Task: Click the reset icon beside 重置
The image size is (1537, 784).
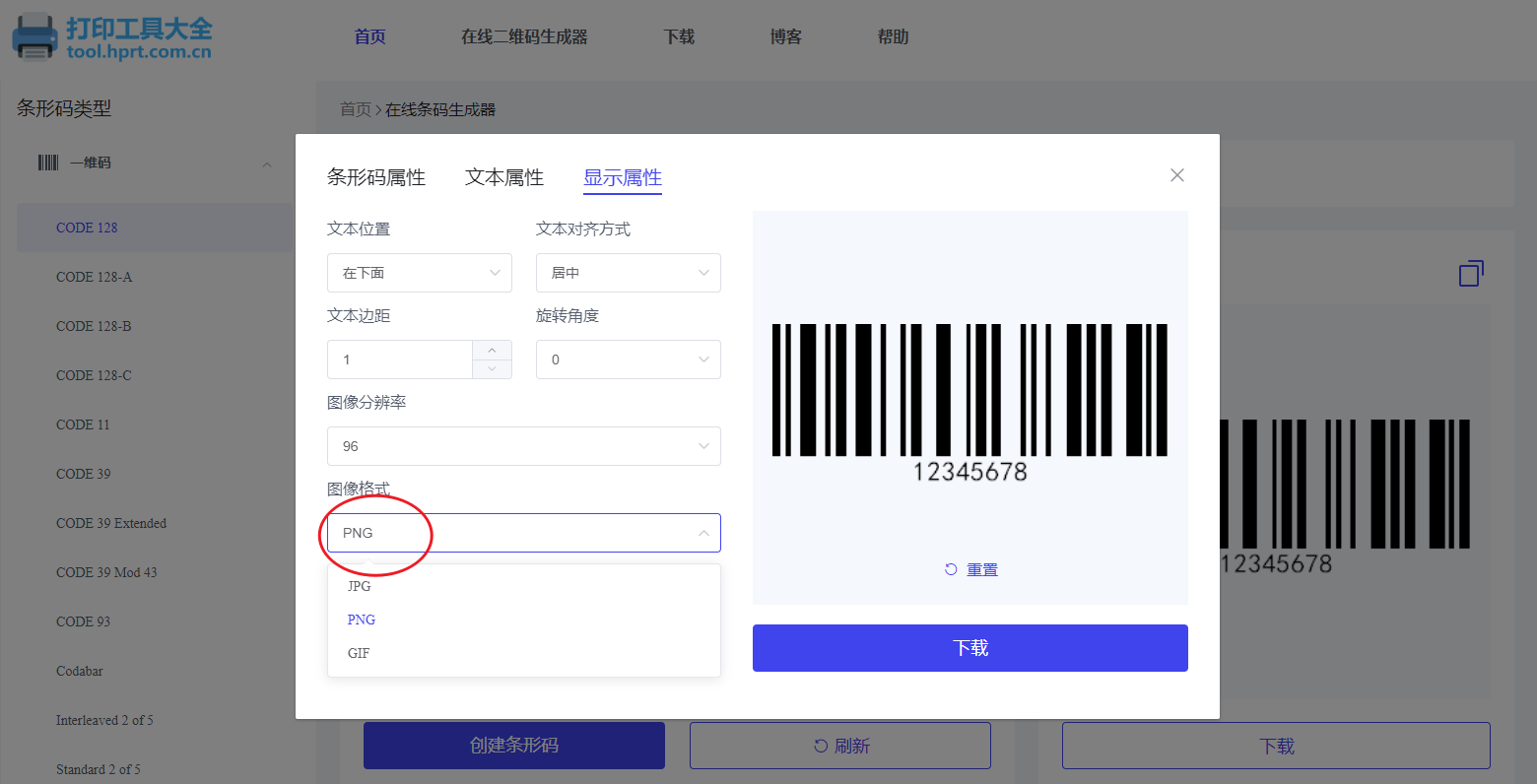Action: (951, 569)
